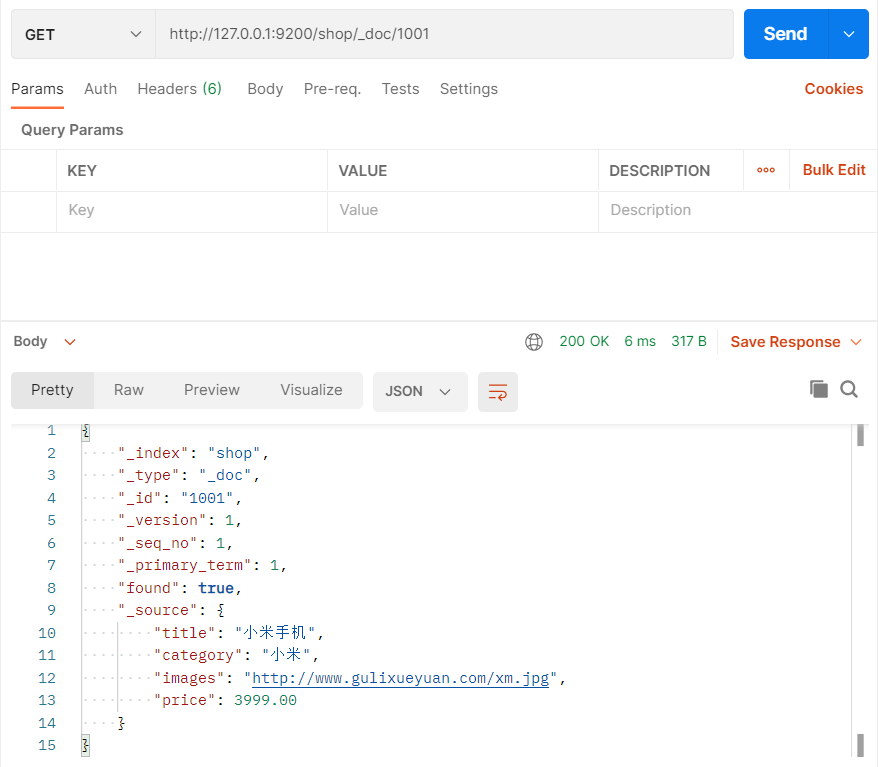Click the category value 小米
Viewport: 878px width, 767px height.
[x=286, y=655]
